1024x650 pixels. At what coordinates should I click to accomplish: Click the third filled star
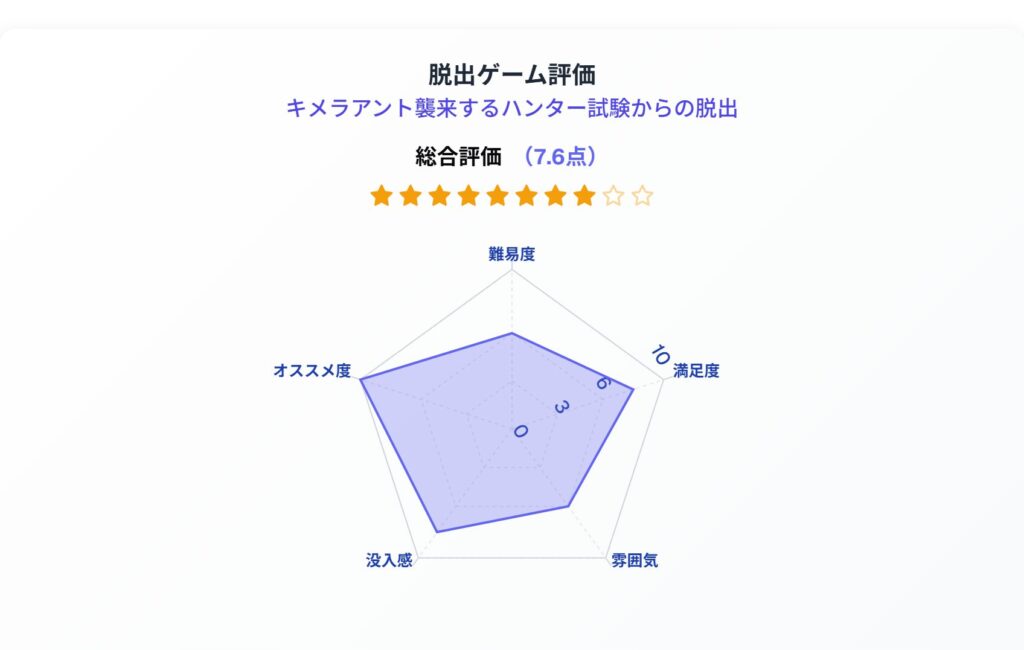440,195
